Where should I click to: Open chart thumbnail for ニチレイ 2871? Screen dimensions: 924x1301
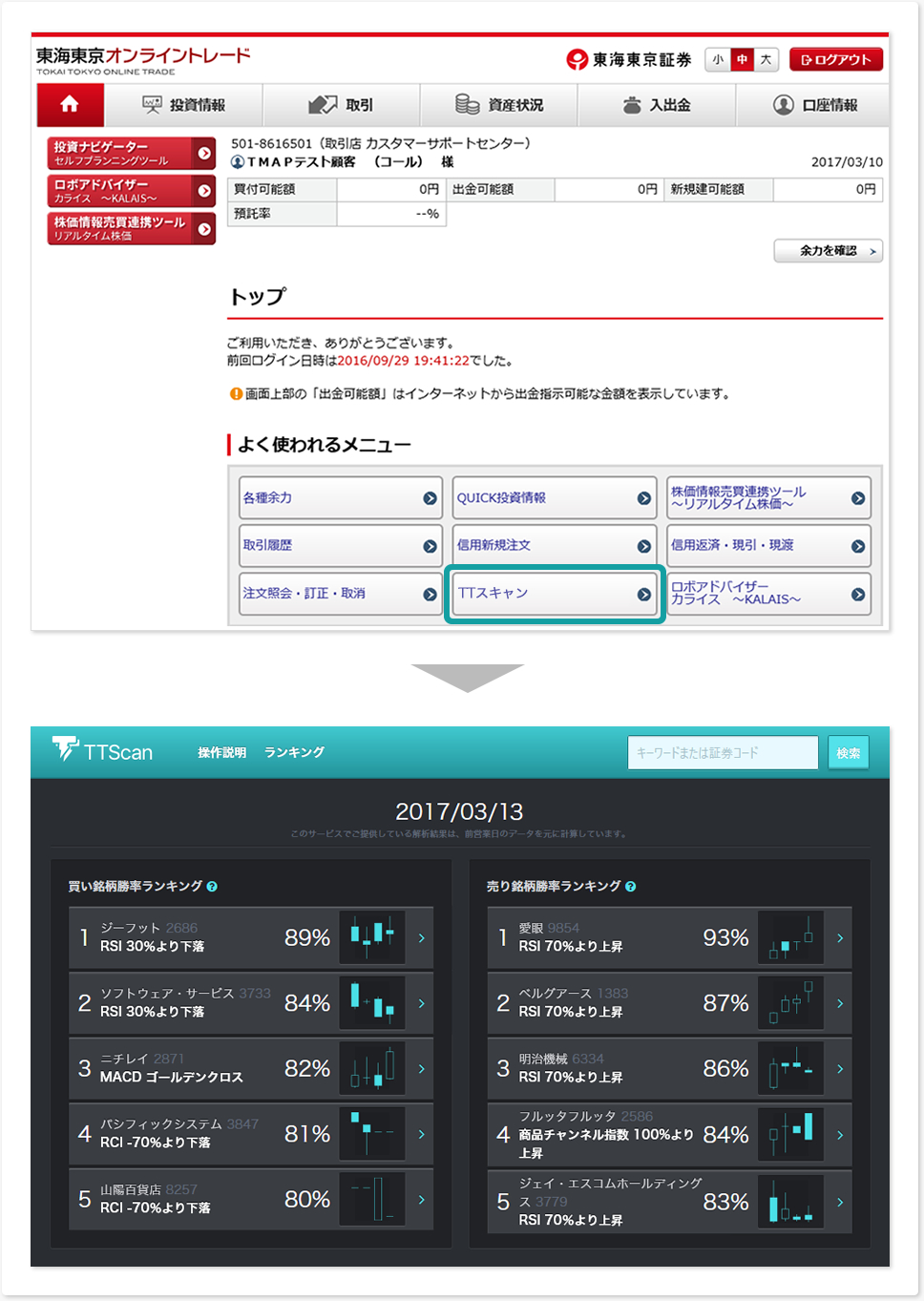[372, 1068]
